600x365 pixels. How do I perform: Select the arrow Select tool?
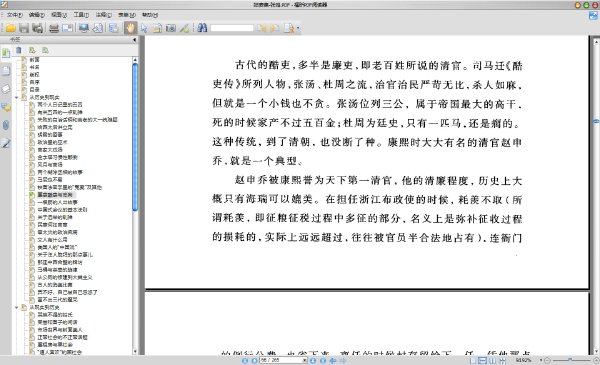144,28
